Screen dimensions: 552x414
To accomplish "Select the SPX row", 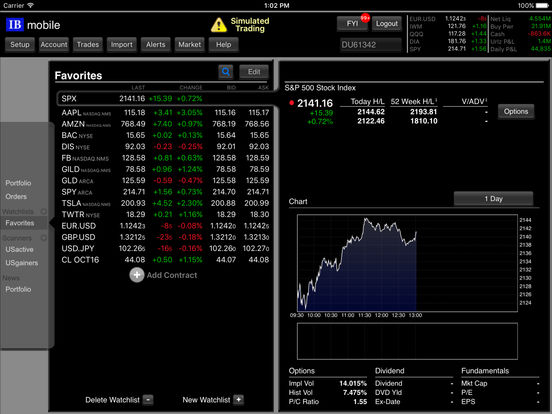I will (165, 99).
